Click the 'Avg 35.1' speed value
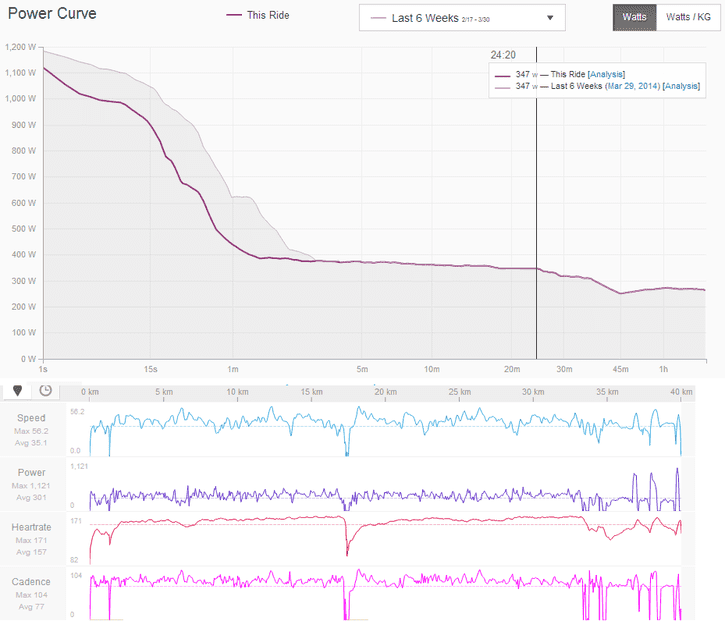The height and width of the screenshot is (621, 725). click(31, 443)
